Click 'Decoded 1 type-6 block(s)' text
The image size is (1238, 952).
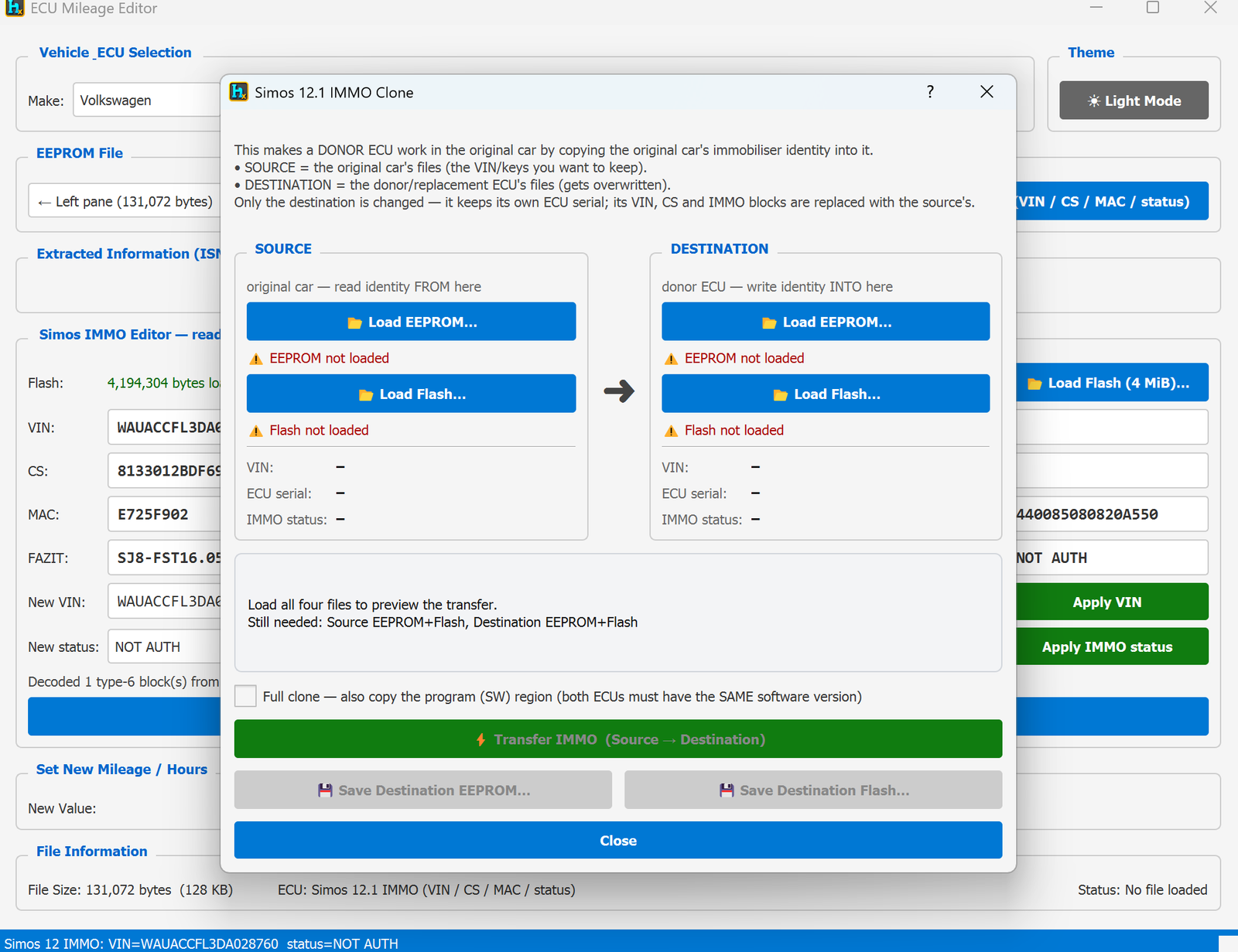point(124,681)
